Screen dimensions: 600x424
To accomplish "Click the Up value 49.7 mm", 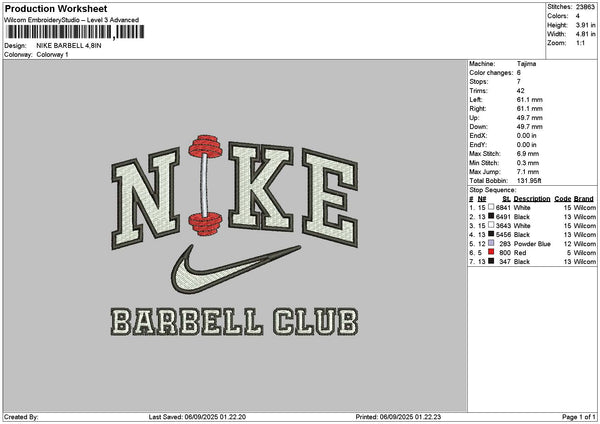I will [530, 118].
